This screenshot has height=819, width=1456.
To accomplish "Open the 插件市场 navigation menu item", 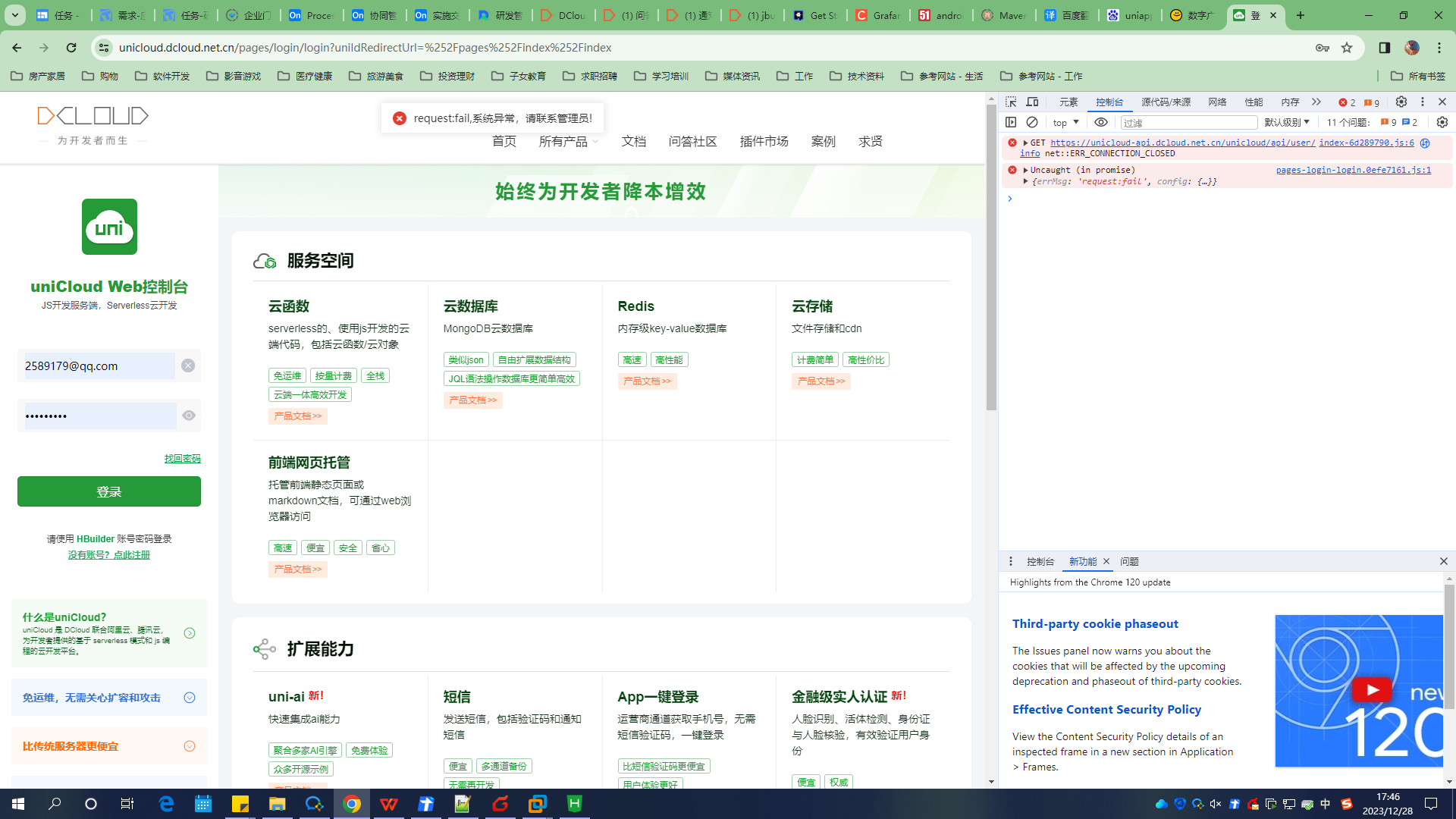I will [x=764, y=141].
